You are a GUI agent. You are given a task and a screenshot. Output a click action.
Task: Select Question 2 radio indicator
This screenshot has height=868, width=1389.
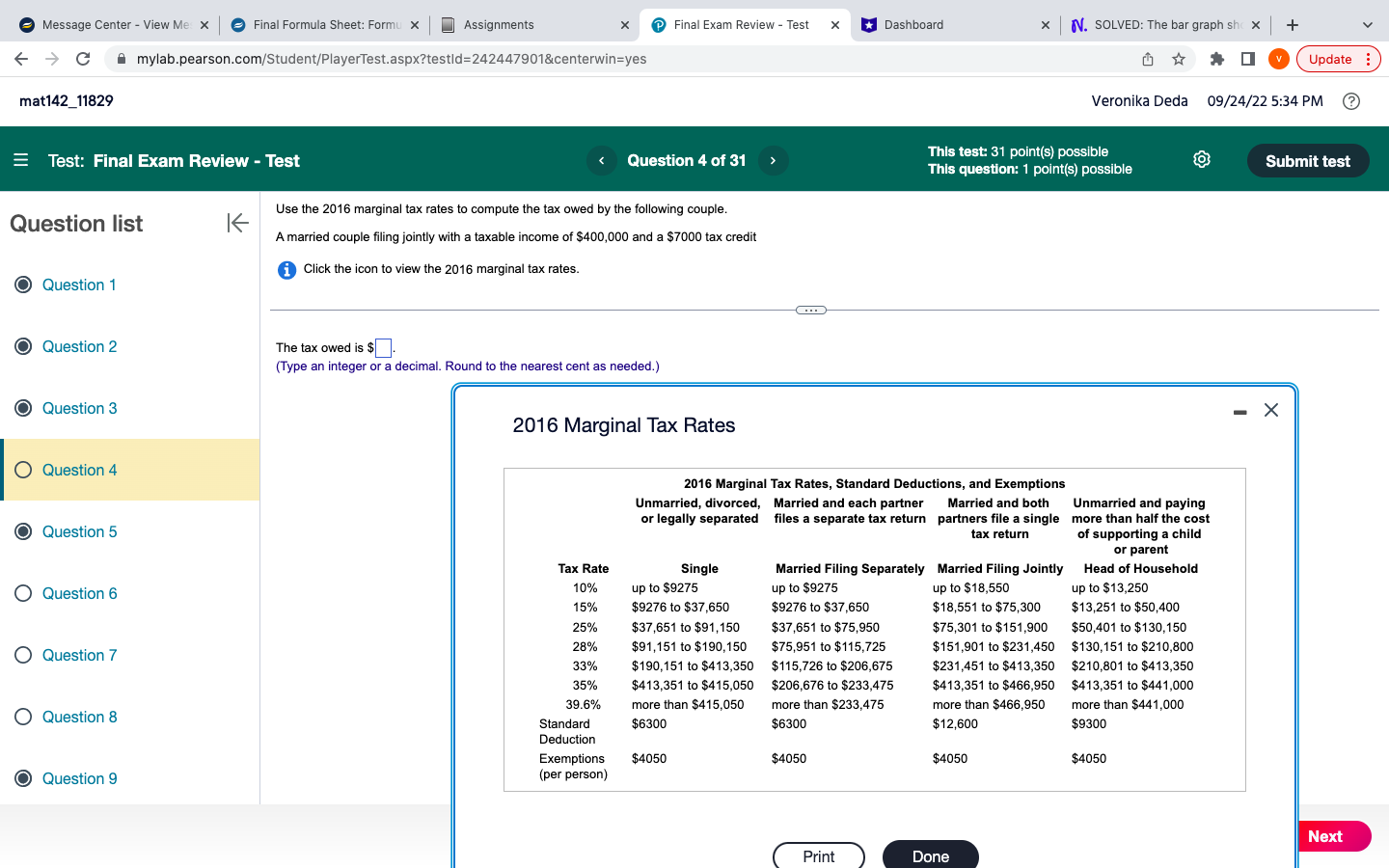click(x=23, y=346)
